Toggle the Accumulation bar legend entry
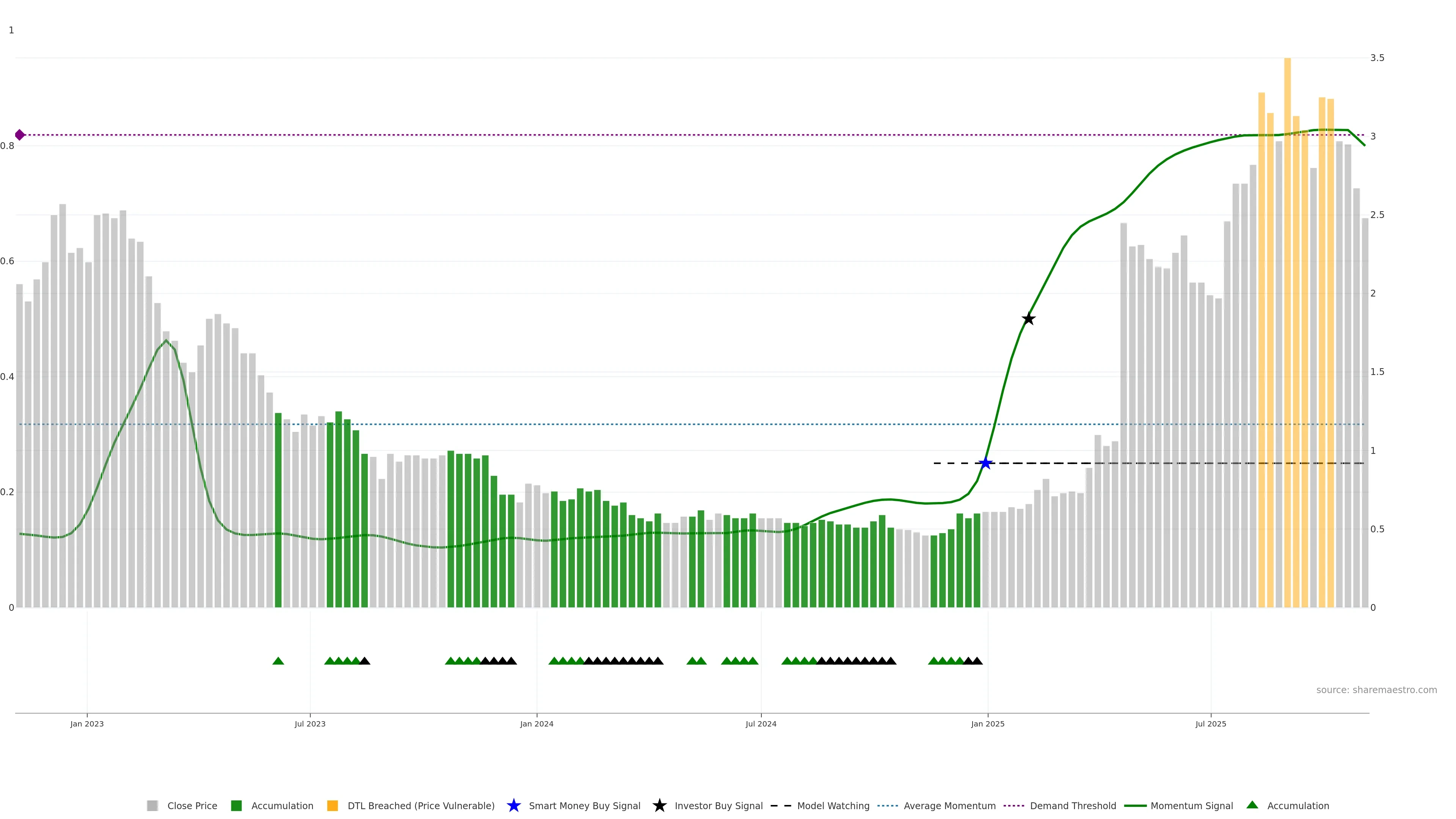This screenshot has height=819, width=1456. pos(282,805)
